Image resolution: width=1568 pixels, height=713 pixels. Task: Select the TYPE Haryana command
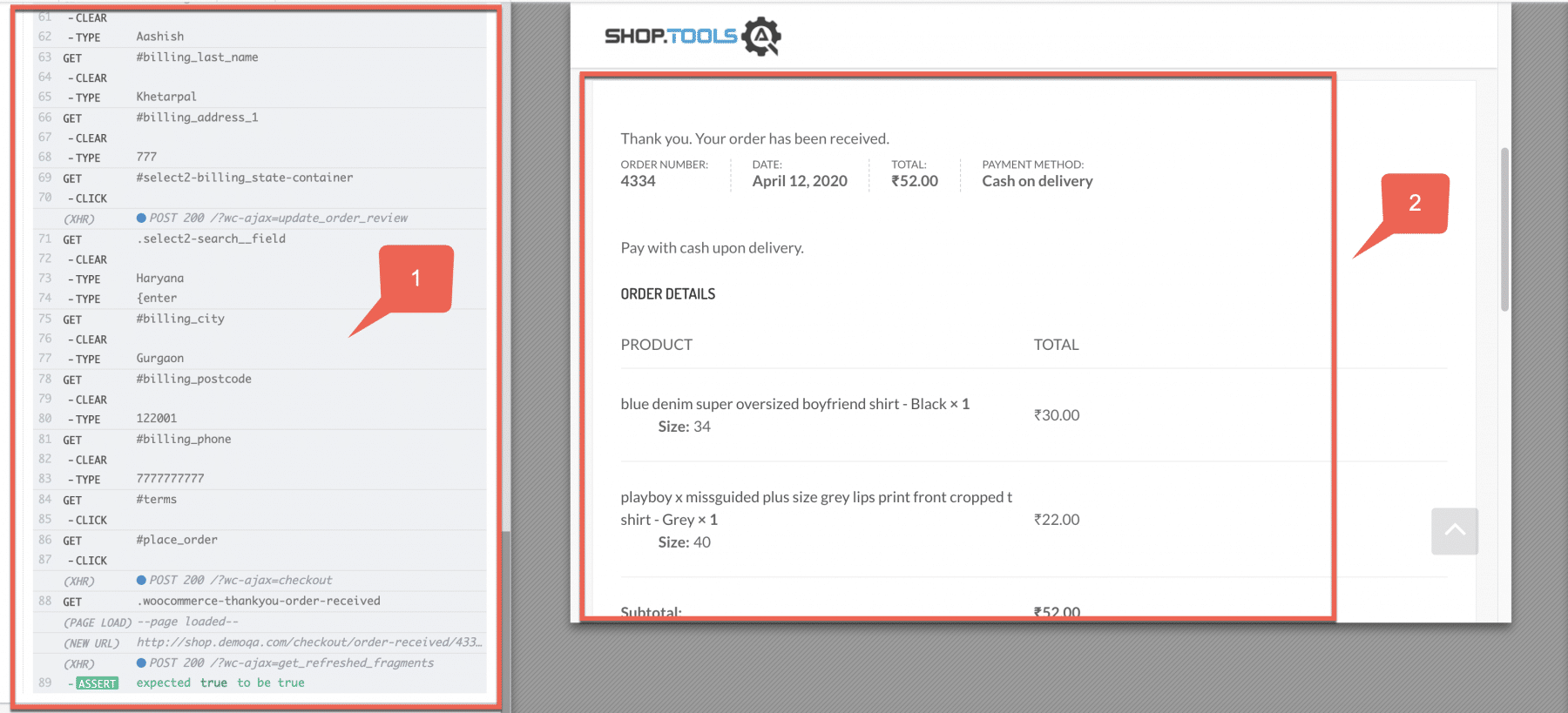click(x=160, y=279)
